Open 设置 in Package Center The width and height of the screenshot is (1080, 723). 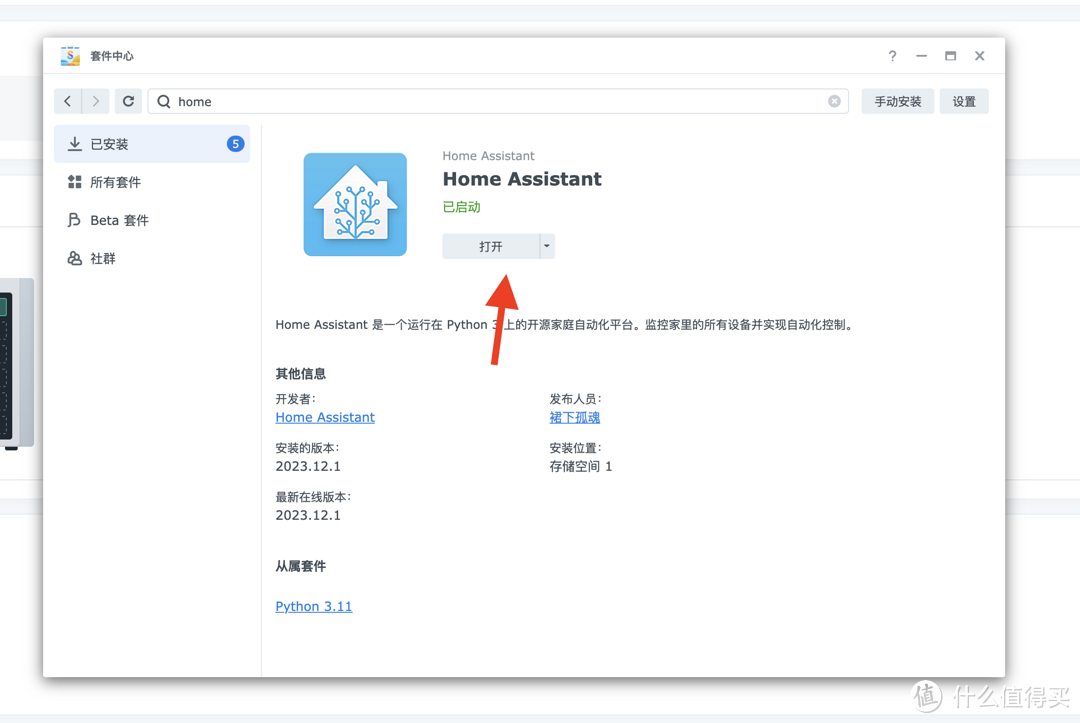pyautogui.click(x=963, y=101)
